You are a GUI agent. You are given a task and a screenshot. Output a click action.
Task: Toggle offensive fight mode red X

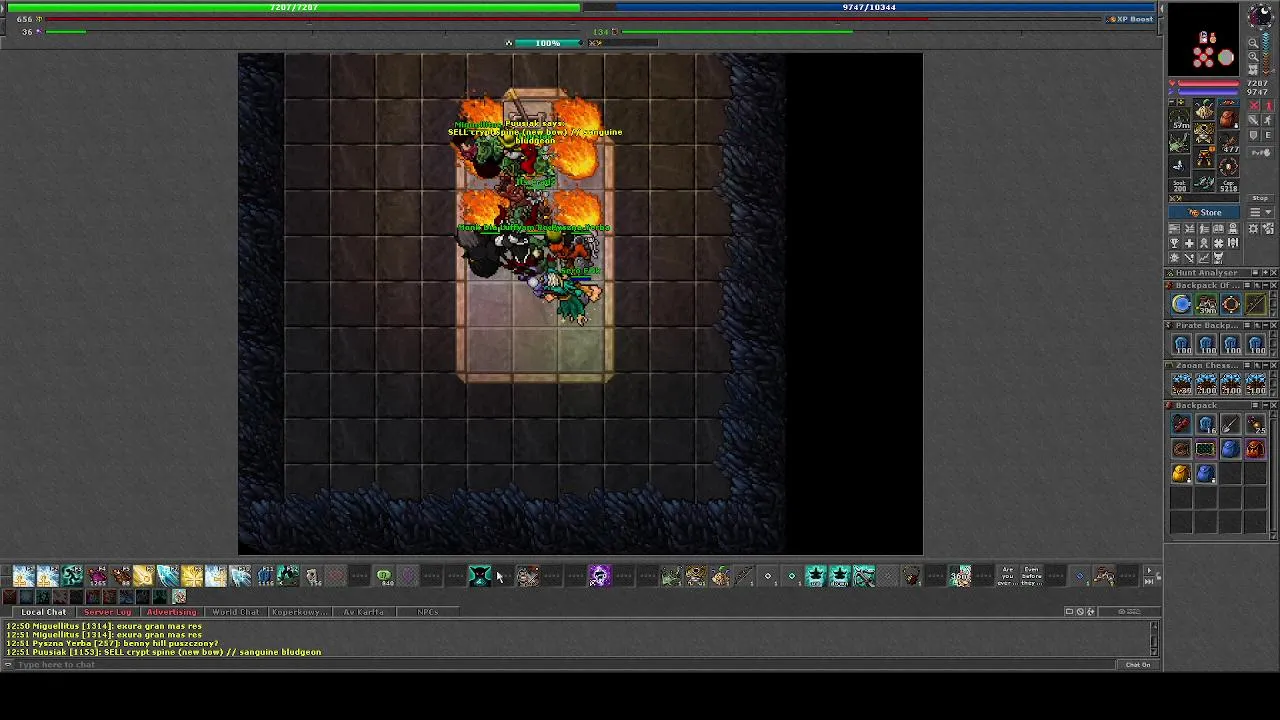1253,106
